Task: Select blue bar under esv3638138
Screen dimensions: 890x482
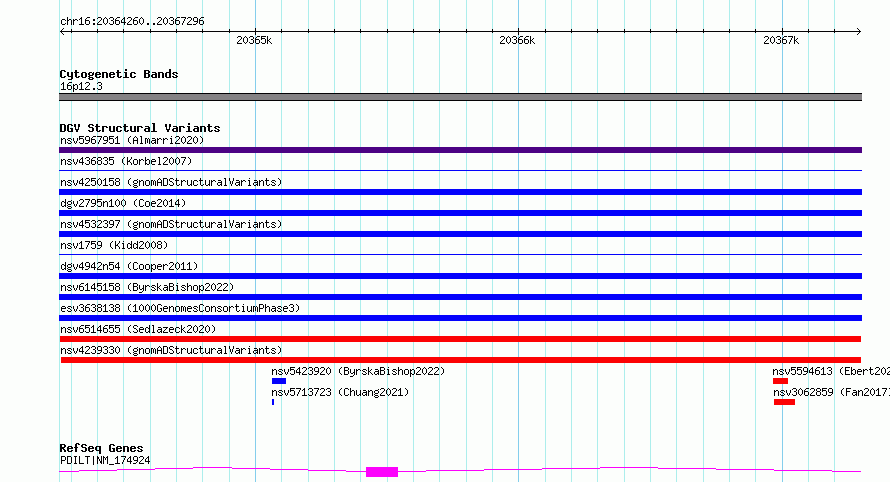Action: click(x=460, y=318)
